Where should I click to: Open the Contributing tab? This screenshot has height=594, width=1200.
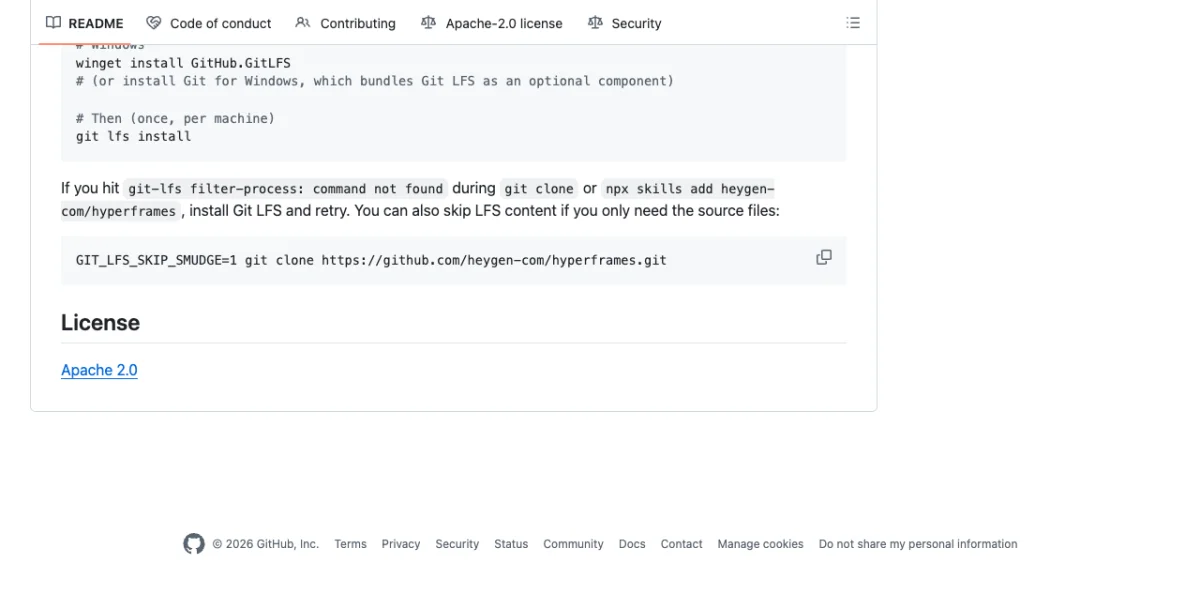[x=345, y=23]
